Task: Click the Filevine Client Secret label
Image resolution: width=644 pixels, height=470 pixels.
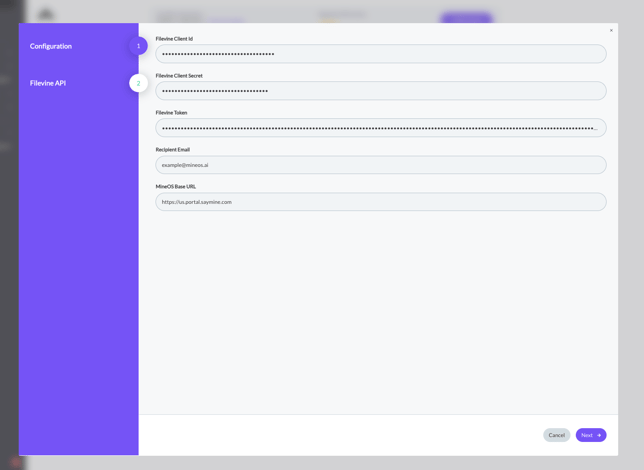Action: [179, 76]
